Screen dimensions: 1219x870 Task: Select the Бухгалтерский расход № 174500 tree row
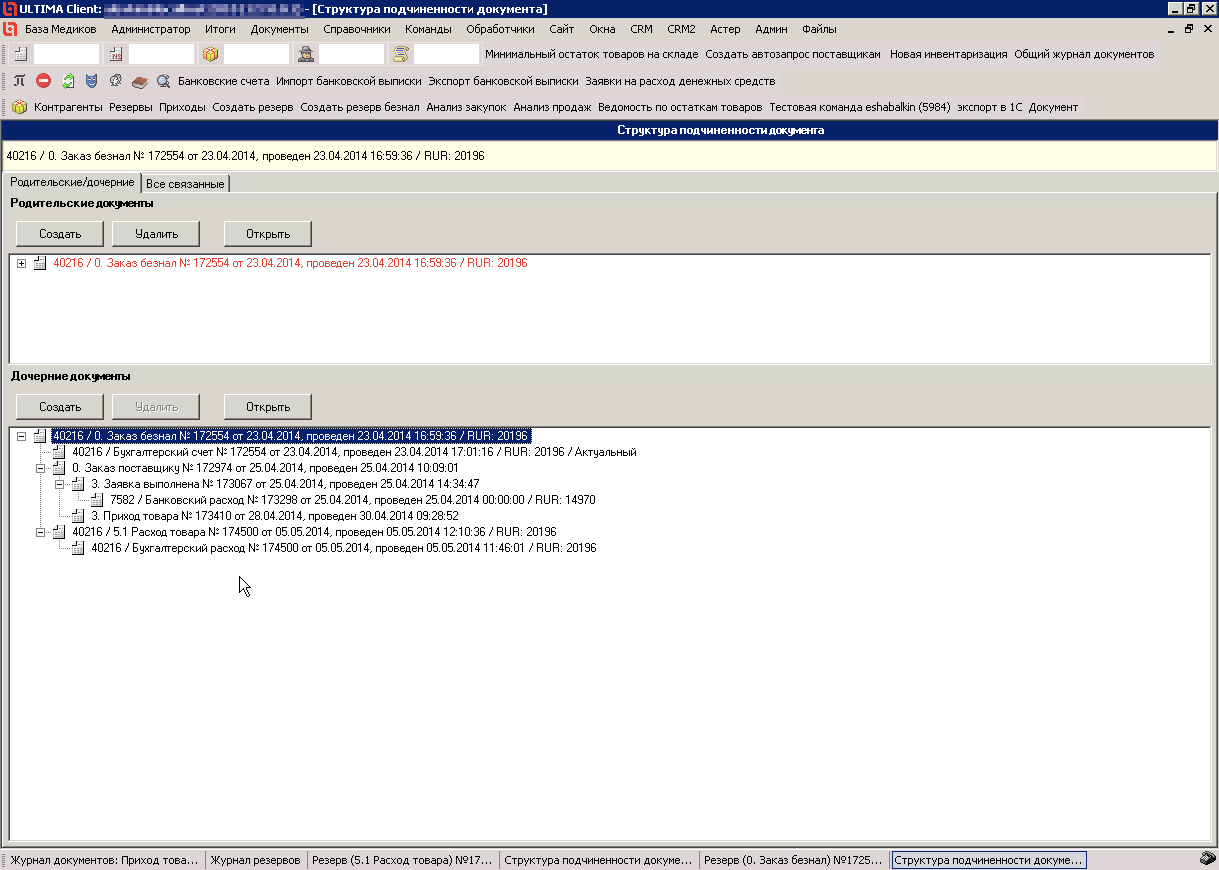coord(343,548)
